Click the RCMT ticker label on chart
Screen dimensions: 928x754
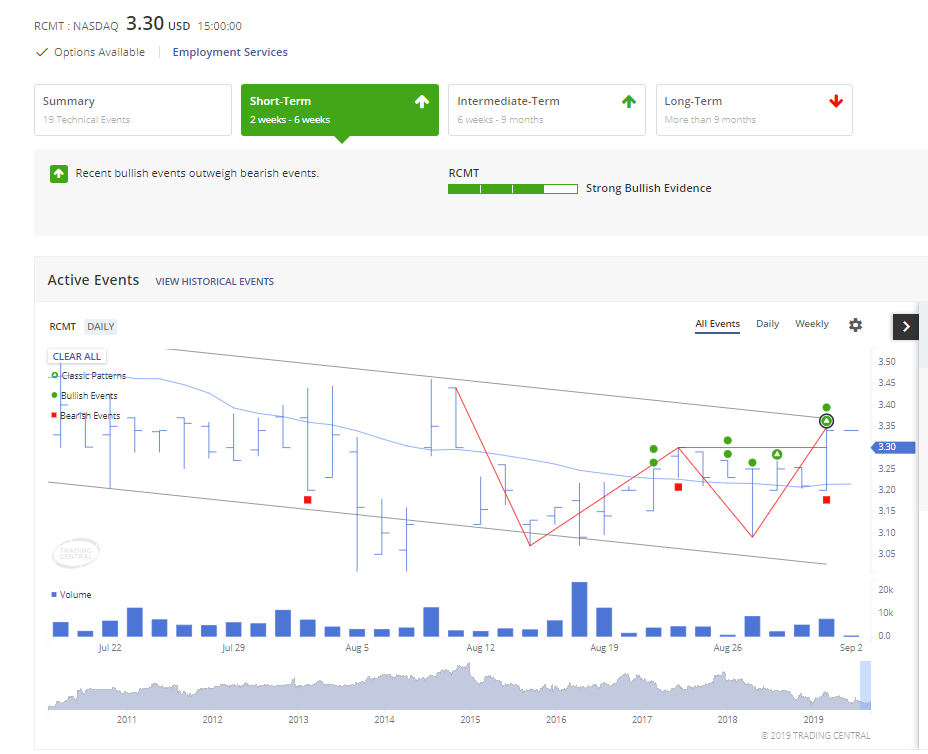[63, 327]
